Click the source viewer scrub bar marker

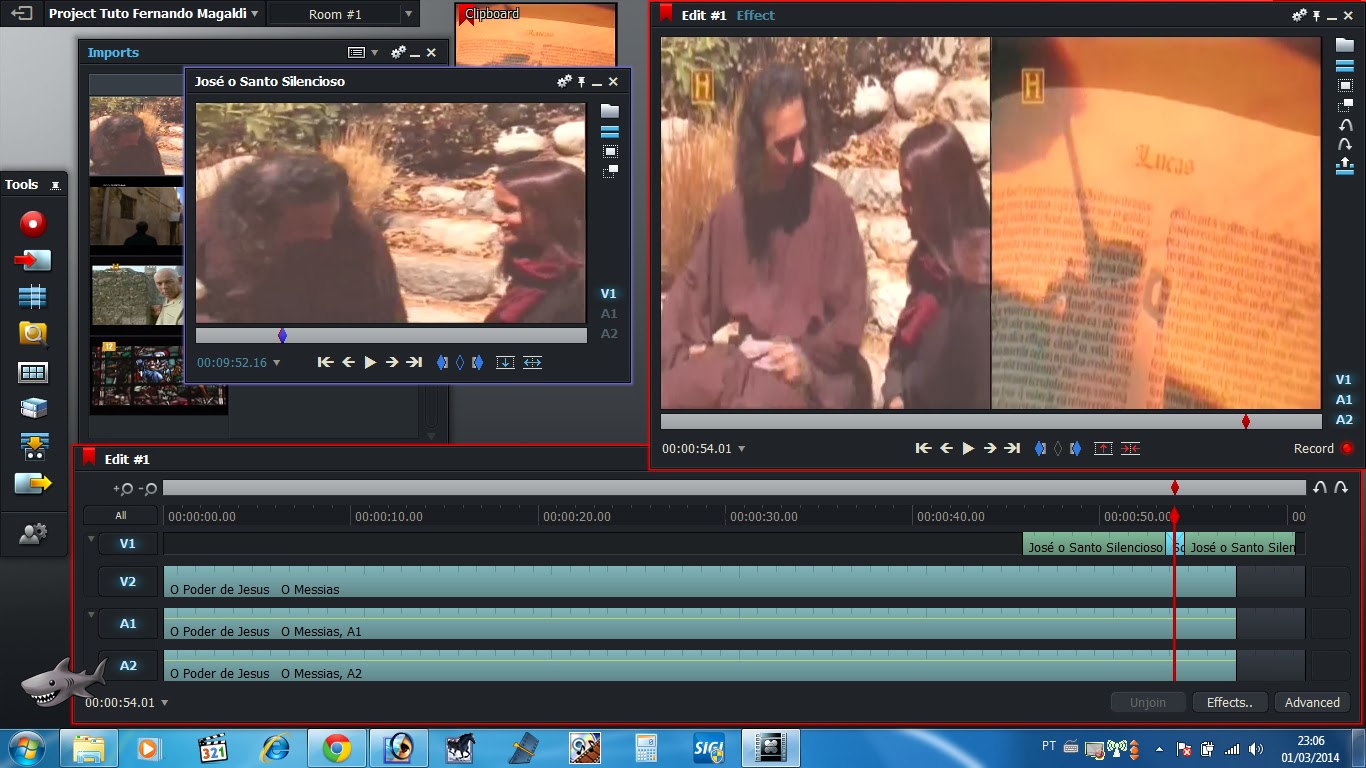[x=282, y=336]
